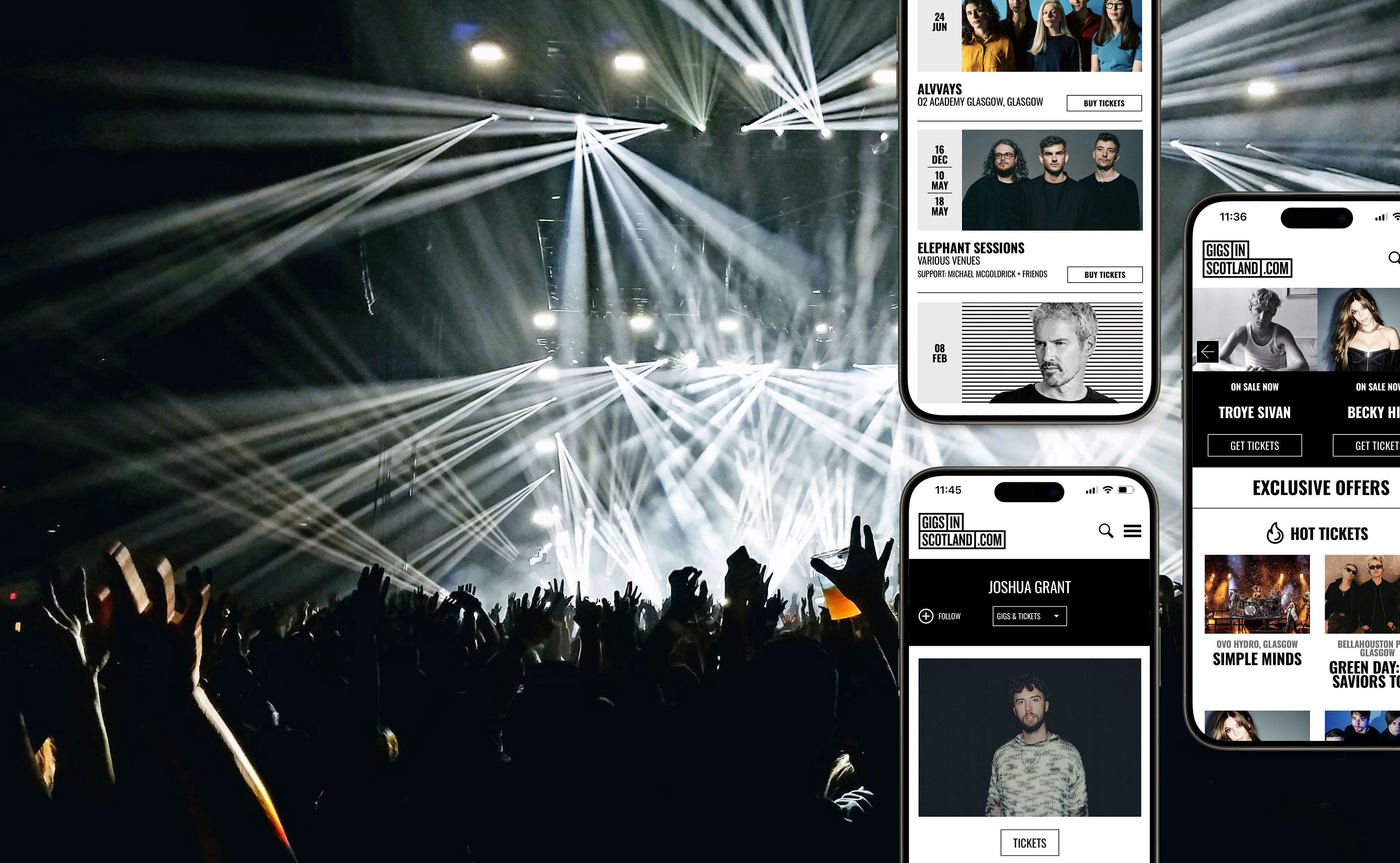
Task: Click the Gigs in Scotland logo icon
Action: pyautogui.click(x=961, y=530)
